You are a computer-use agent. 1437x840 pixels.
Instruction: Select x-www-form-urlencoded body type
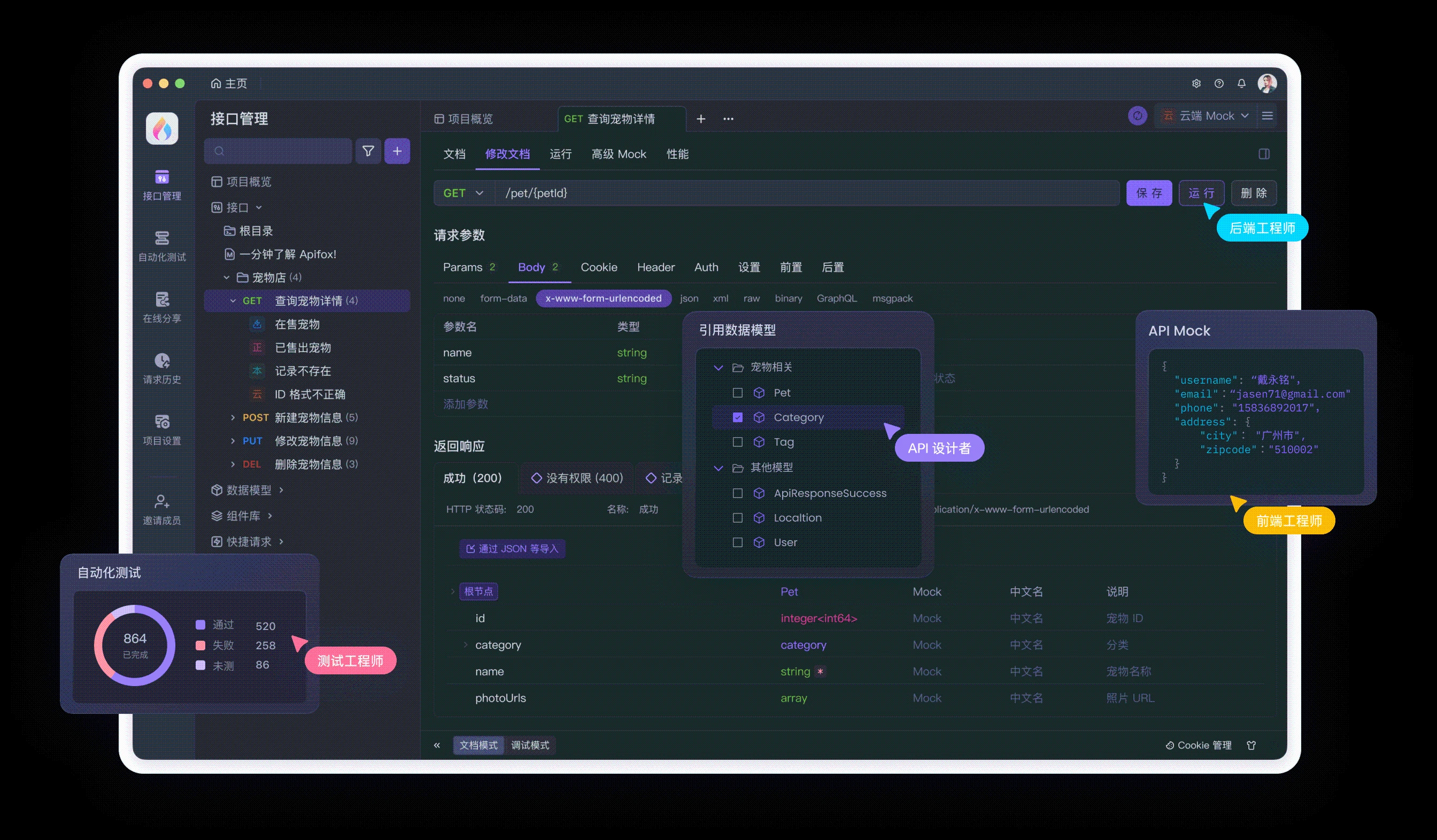coord(604,298)
